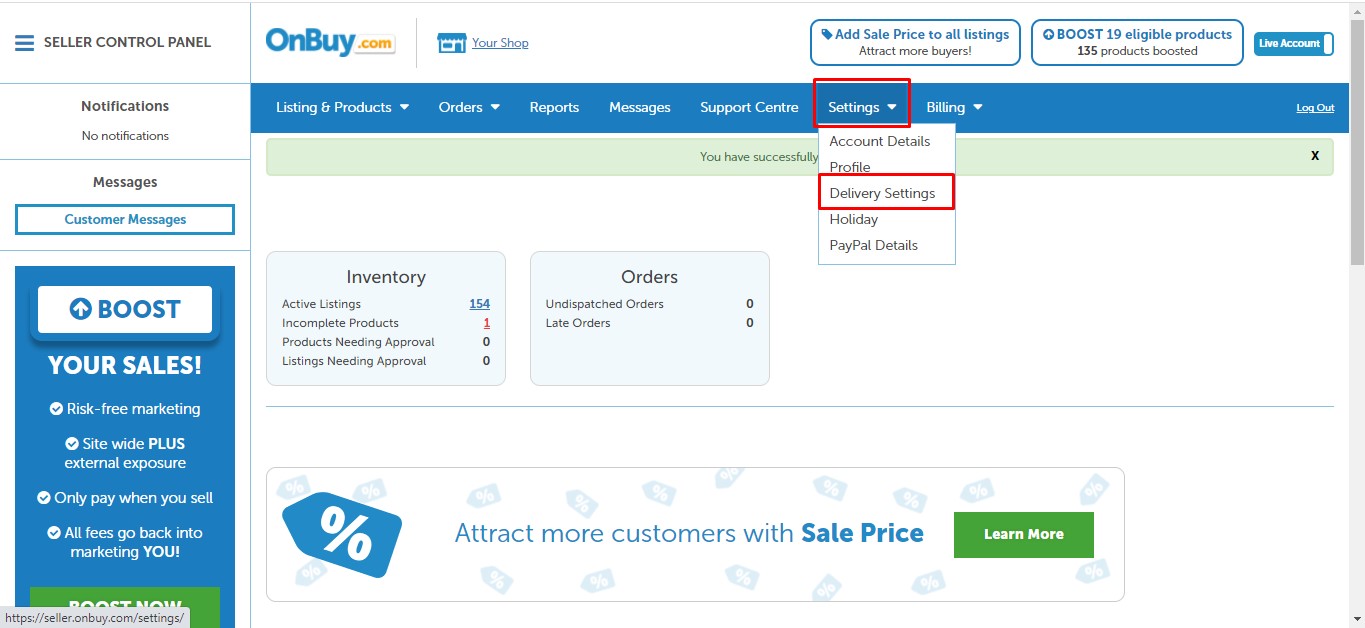Dismiss the green success notification
This screenshot has width=1365, height=628.
[x=1315, y=156]
